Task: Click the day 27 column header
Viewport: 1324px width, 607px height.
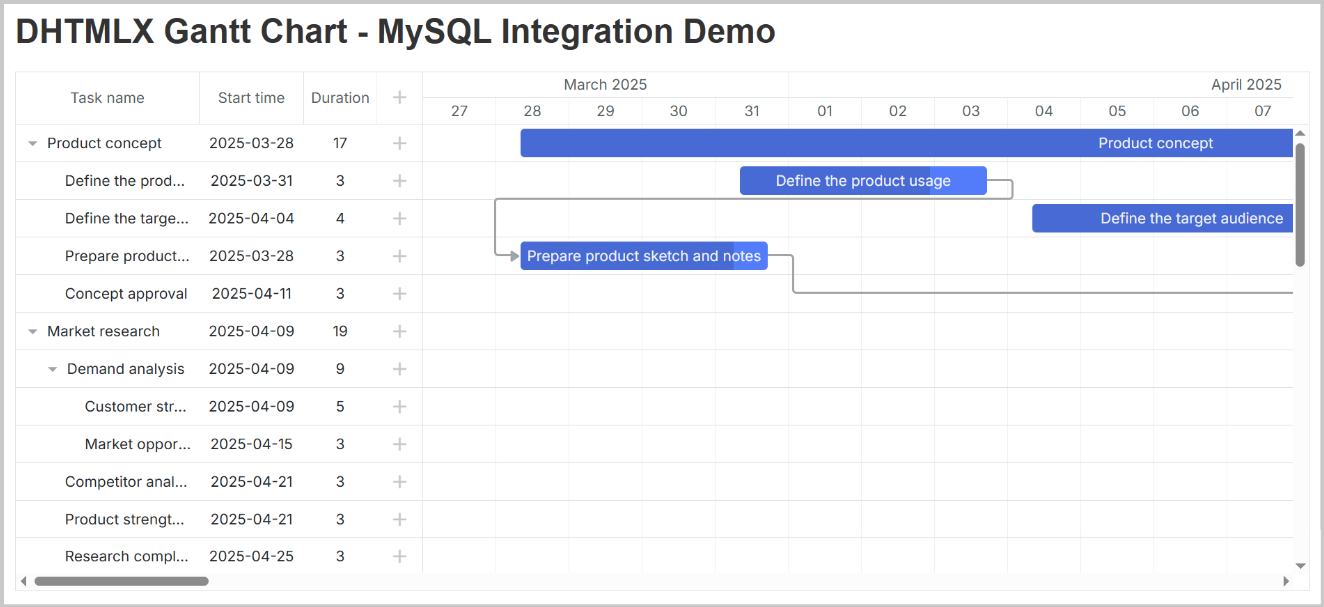Action: pyautogui.click(x=459, y=111)
